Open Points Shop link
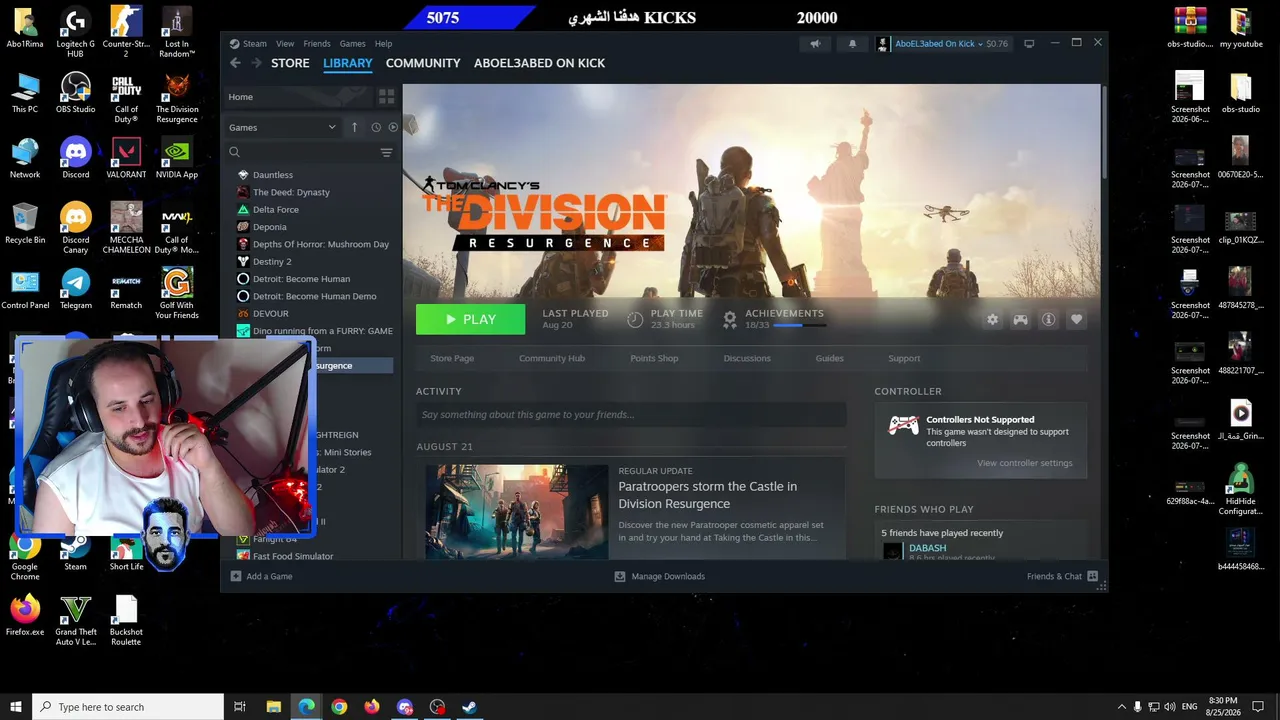 click(x=654, y=358)
